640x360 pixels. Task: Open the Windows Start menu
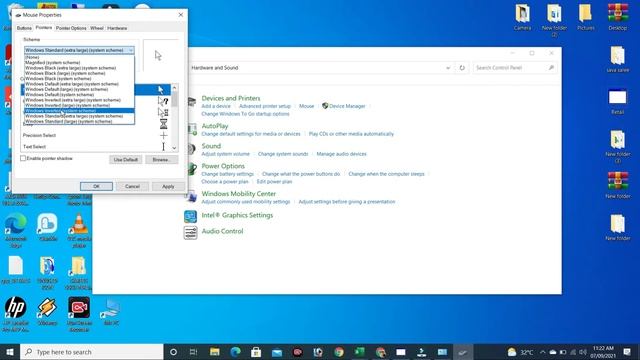click(10, 352)
